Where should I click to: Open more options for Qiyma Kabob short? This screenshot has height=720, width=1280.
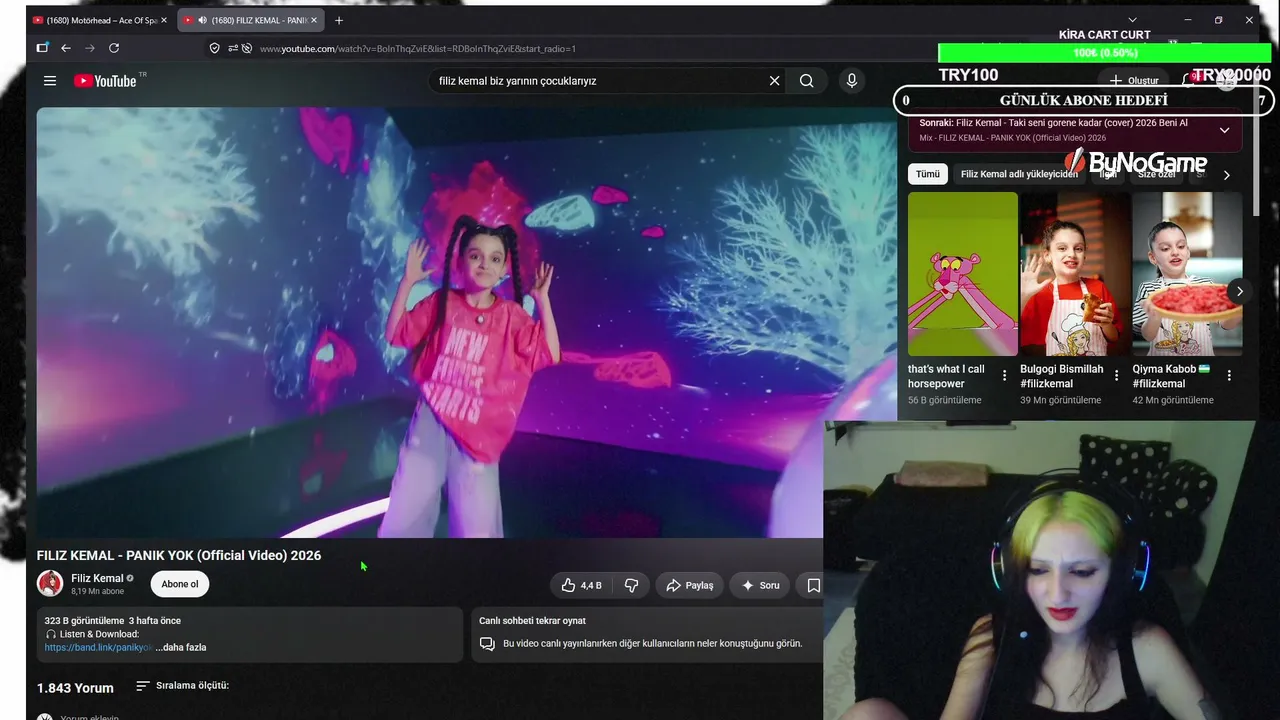[x=1229, y=376]
